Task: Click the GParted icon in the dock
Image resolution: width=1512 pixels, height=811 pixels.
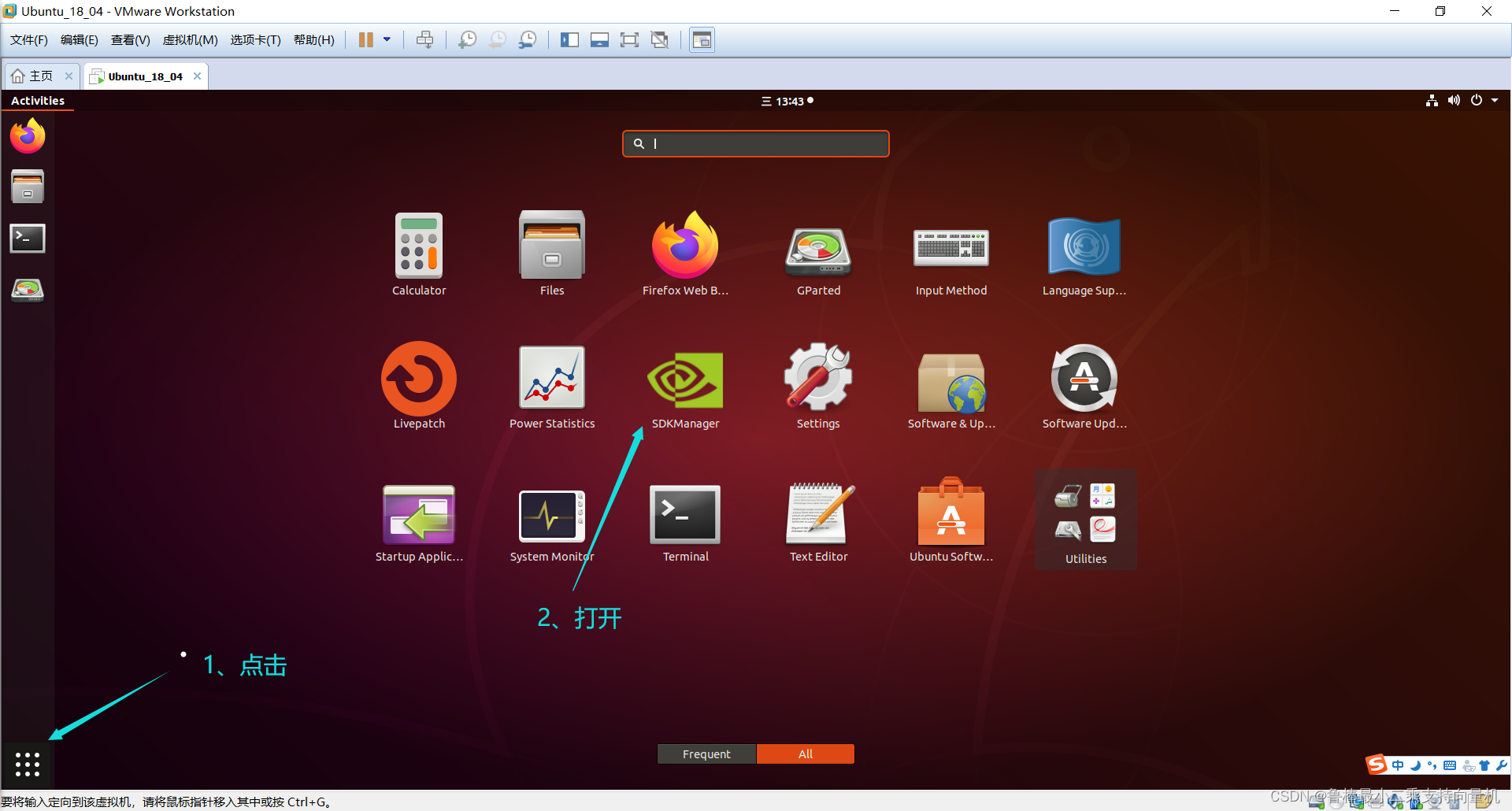Action: coord(28,289)
